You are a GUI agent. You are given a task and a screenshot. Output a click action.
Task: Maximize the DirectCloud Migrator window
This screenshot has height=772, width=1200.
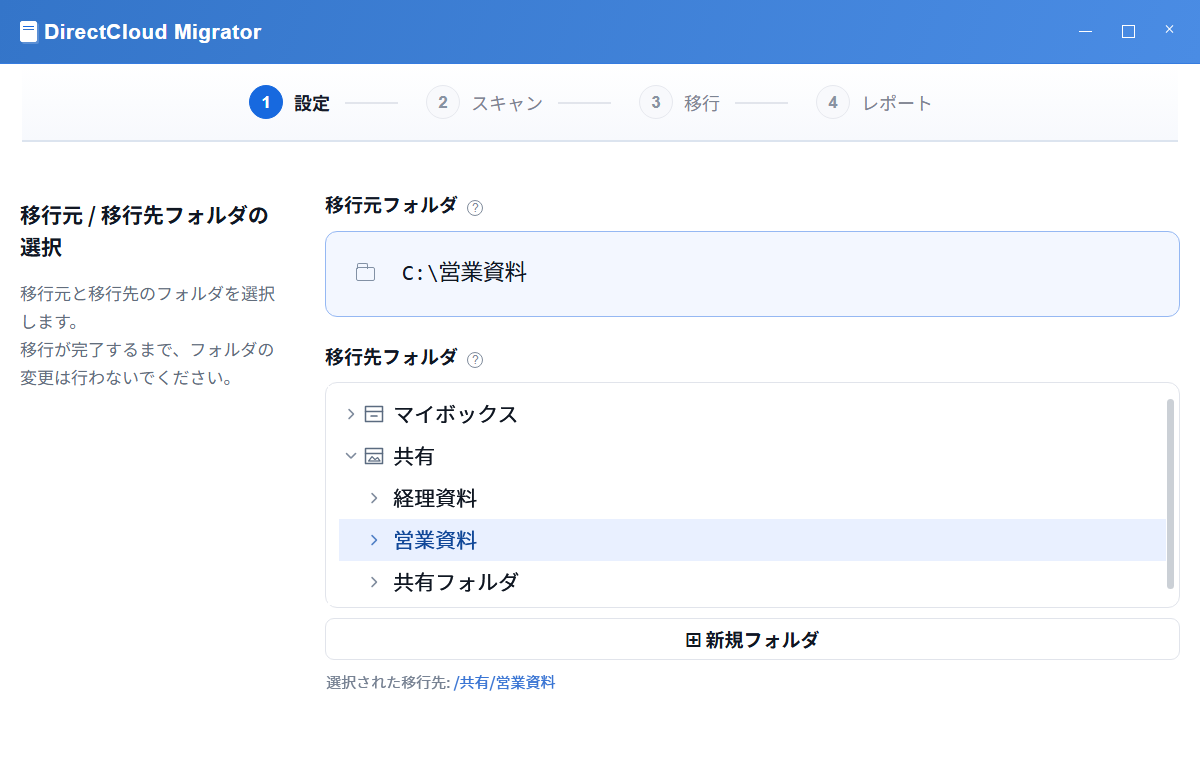[1128, 31]
